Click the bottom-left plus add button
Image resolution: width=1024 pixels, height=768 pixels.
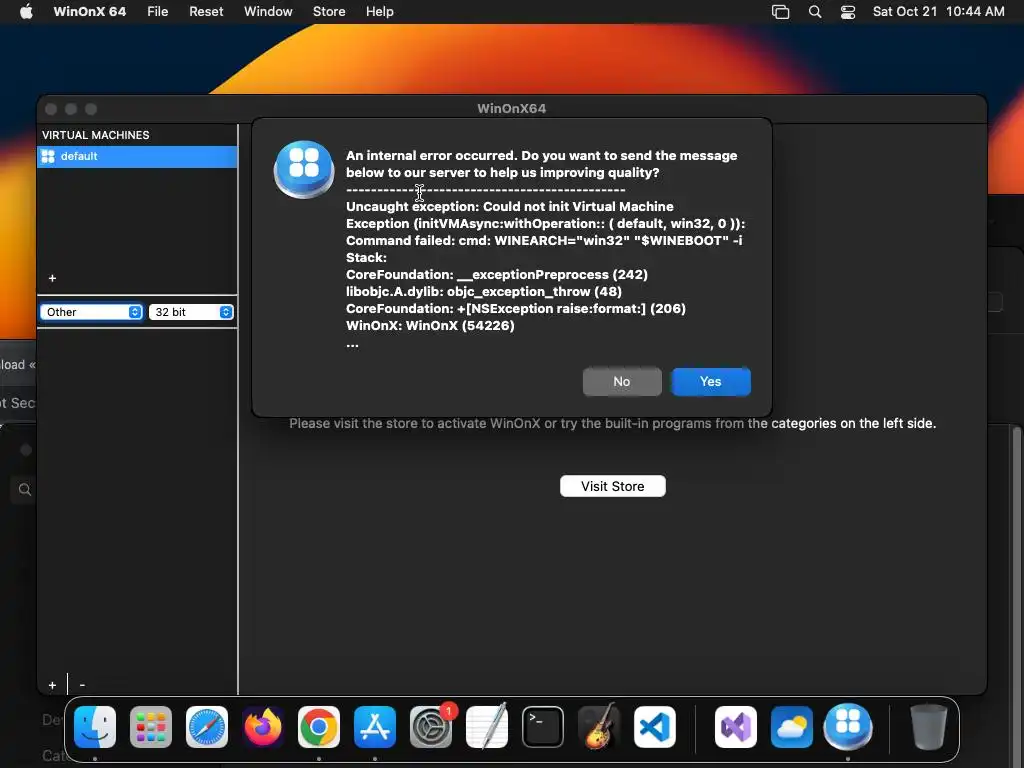click(52, 685)
